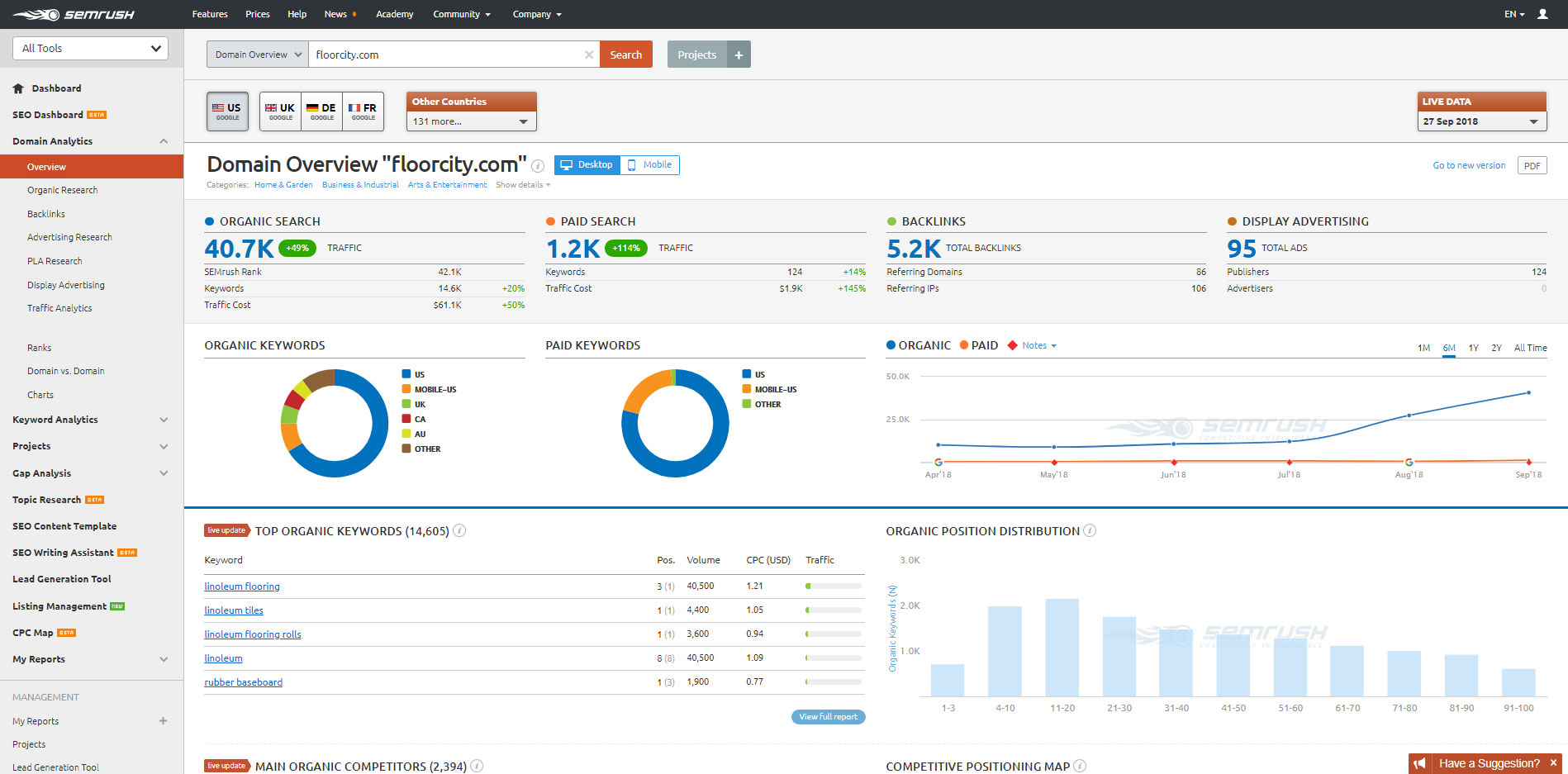Select DE Google database
Viewport: 1568px width, 774px height.
click(322, 112)
